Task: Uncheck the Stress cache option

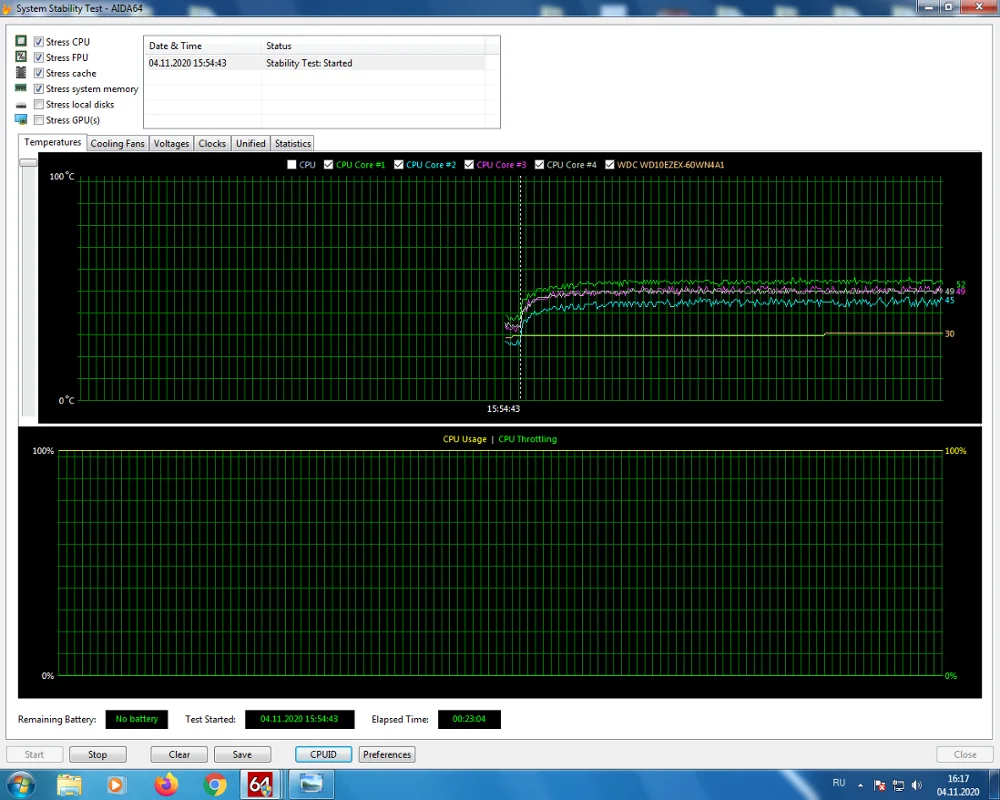Action: point(39,74)
